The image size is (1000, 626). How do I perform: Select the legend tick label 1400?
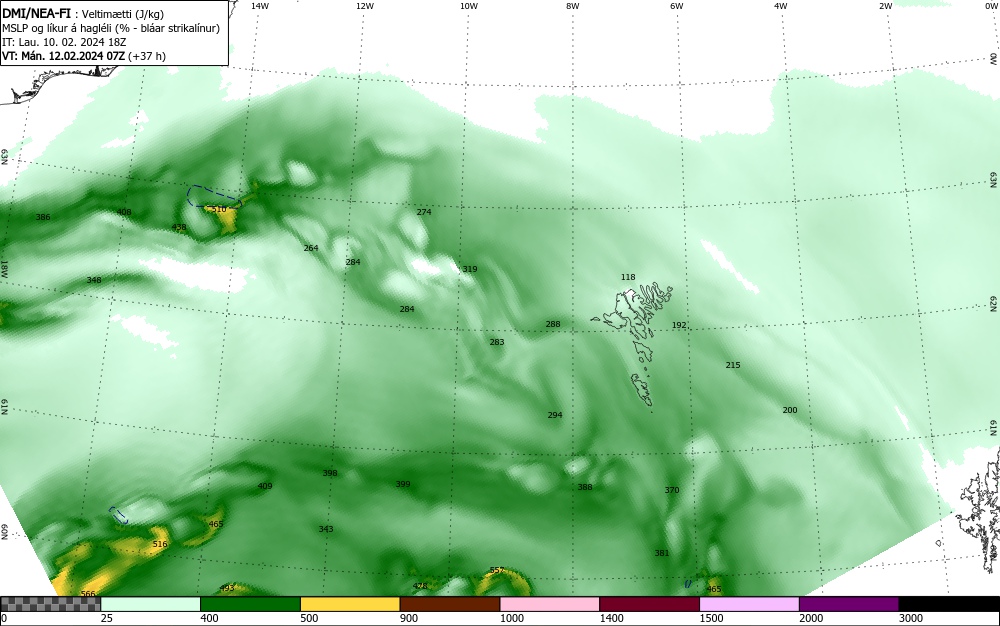[611, 618]
